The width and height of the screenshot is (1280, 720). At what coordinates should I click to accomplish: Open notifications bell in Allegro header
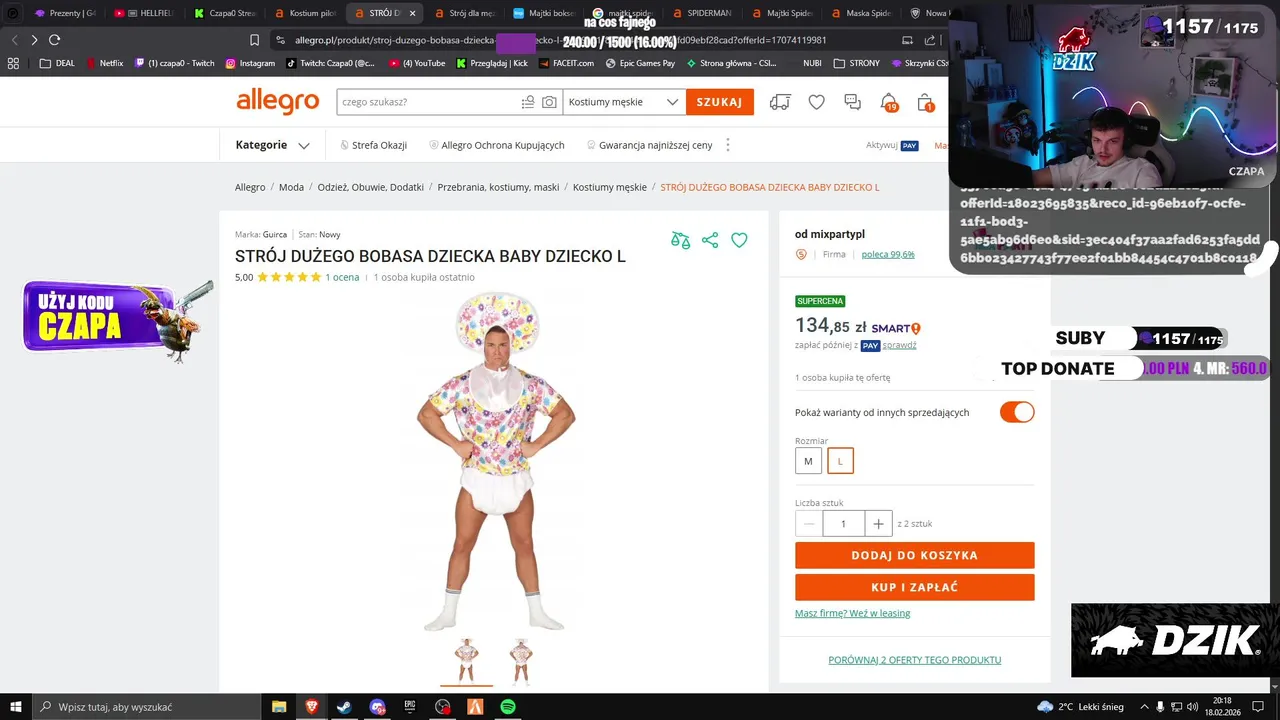pyautogui.click(x=888, y=102)
